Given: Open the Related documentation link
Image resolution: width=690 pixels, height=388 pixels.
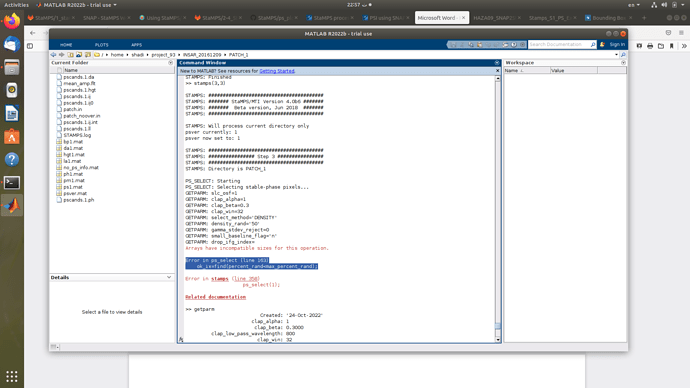Looking at the screenshot, I should [x=216, y=297].
